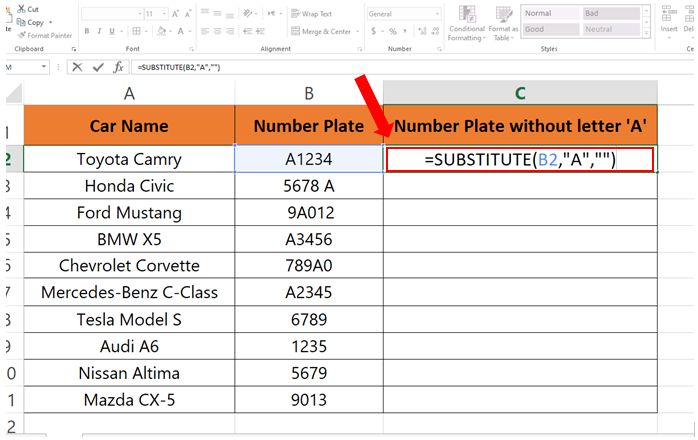Click Increase Indent icon
Image resolution: width=698 pixels, height=440 pixels.
pyautogui.click(x=260, y=31)
